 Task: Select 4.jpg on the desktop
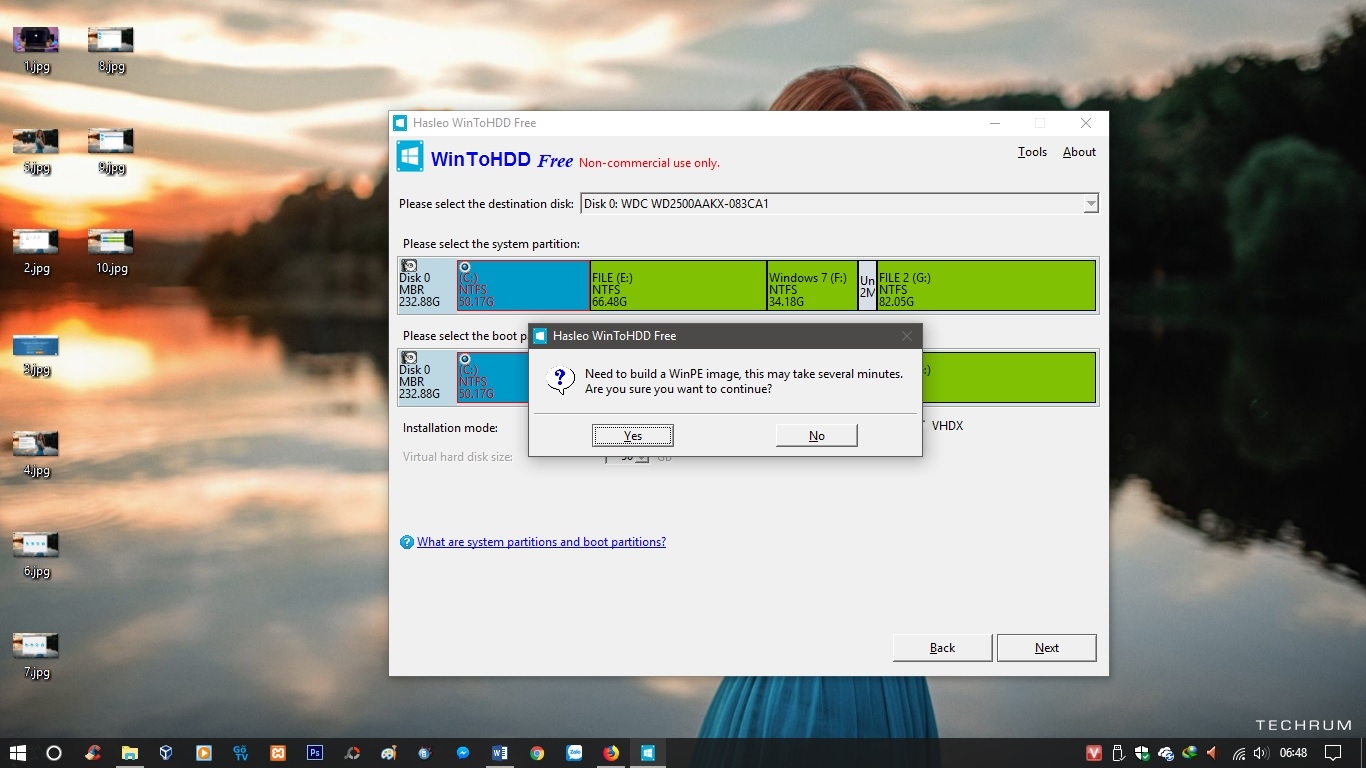(x=36, y=453)
